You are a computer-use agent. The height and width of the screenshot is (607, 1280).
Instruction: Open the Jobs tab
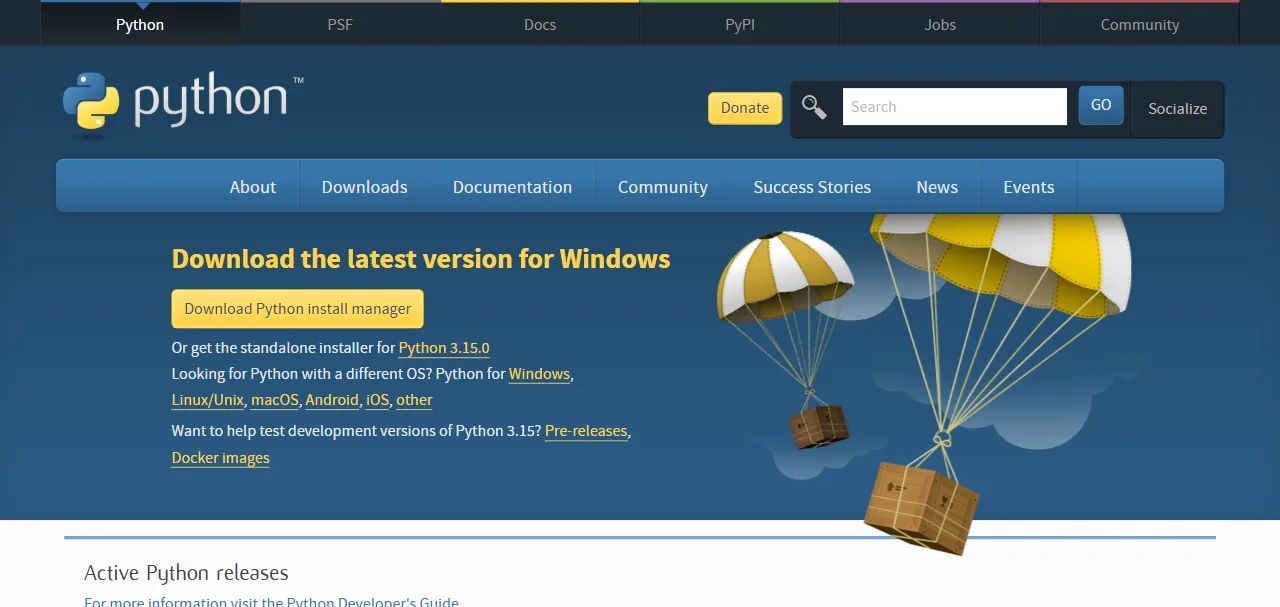[940, 24]
